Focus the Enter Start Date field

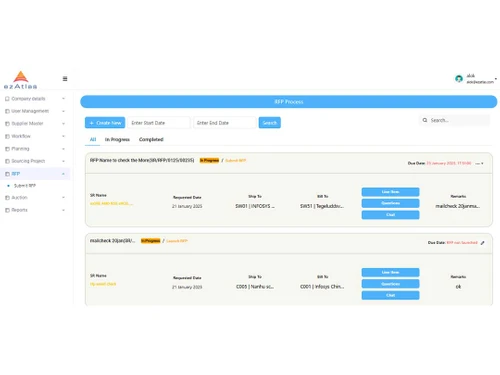(159, 123)
